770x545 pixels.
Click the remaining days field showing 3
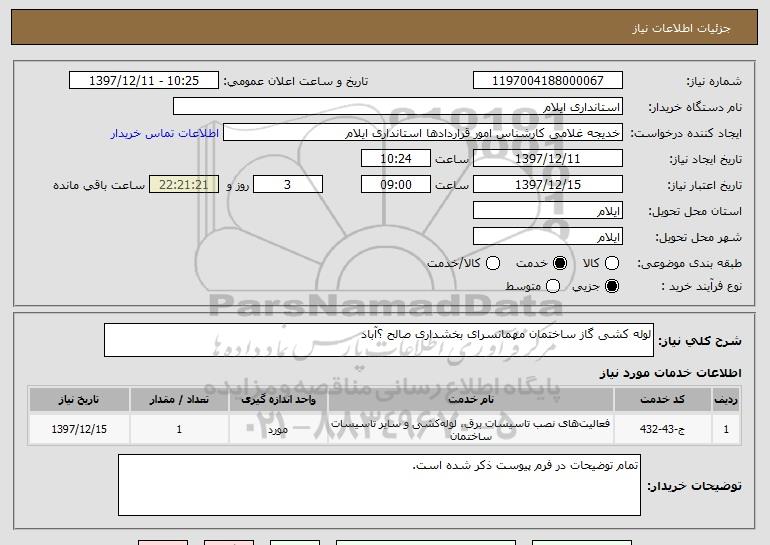288,185
